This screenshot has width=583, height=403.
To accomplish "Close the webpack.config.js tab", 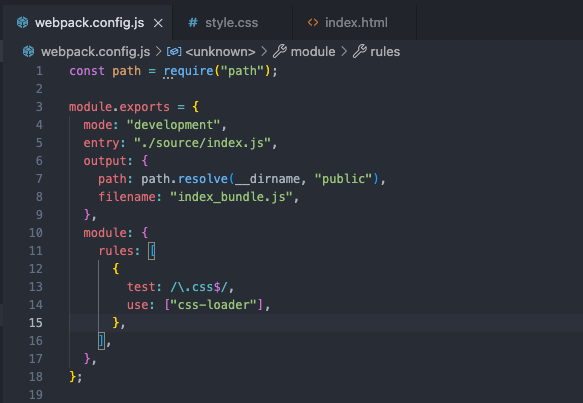I will (x=158, y=23).
